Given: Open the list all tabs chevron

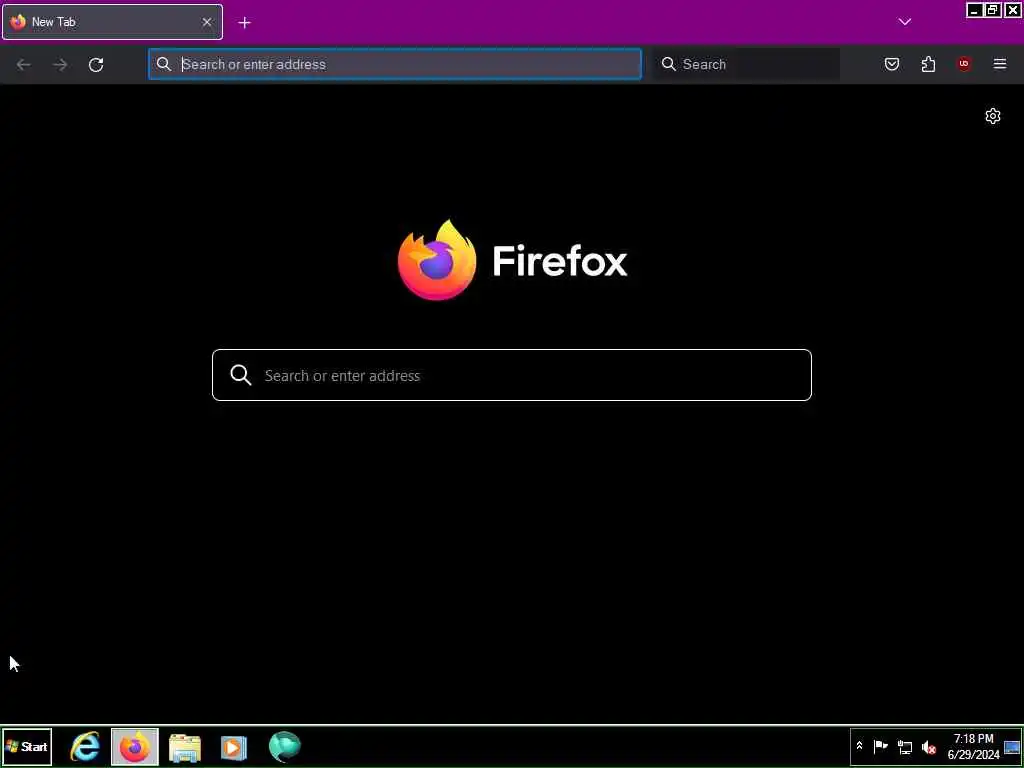Looking at the screenshot, I should click(x=904, y=22).
